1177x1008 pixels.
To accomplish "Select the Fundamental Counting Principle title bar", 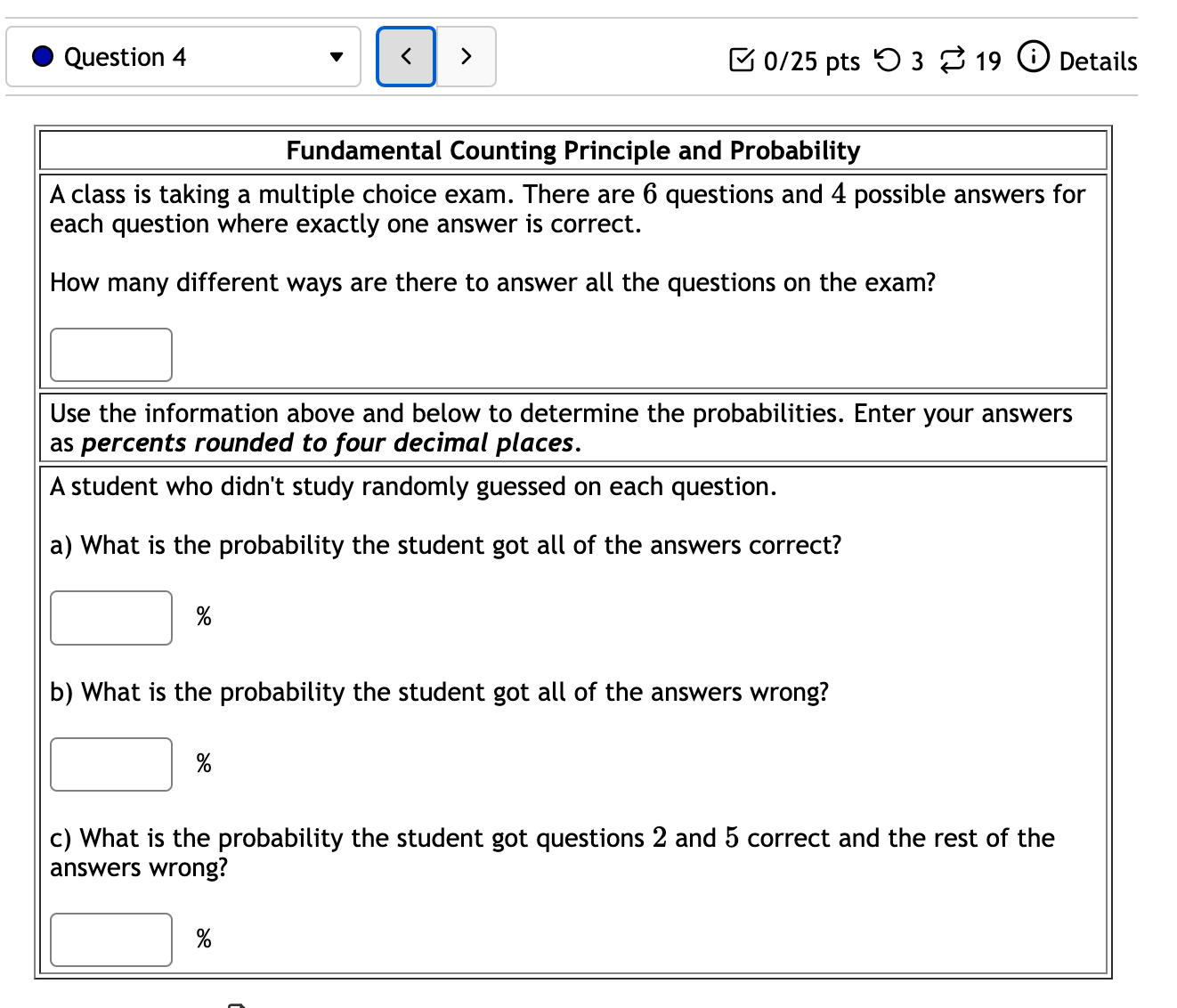I will click(x=572, y=150).
